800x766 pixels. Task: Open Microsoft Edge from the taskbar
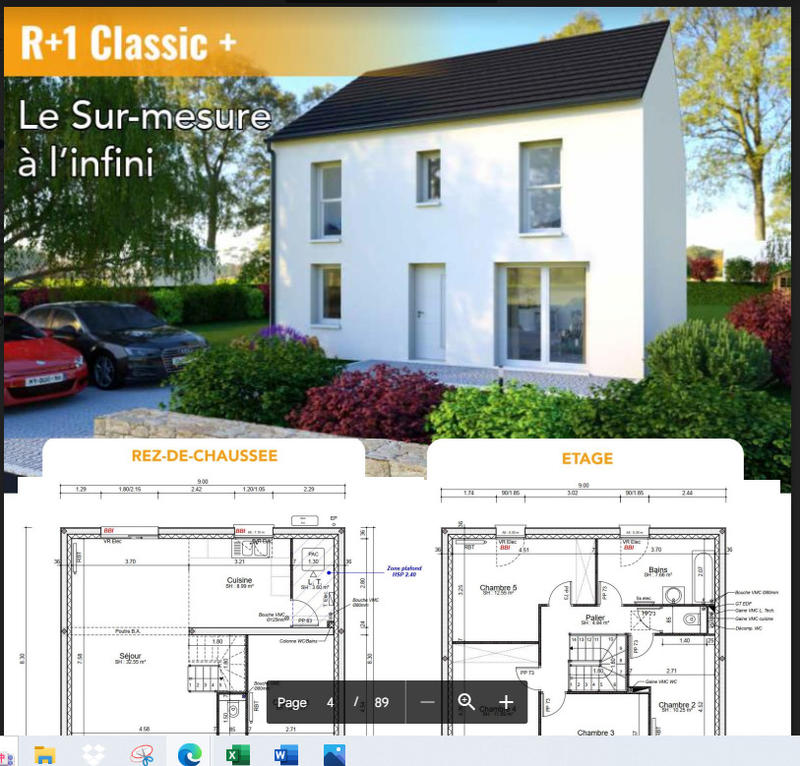[189, 754]
